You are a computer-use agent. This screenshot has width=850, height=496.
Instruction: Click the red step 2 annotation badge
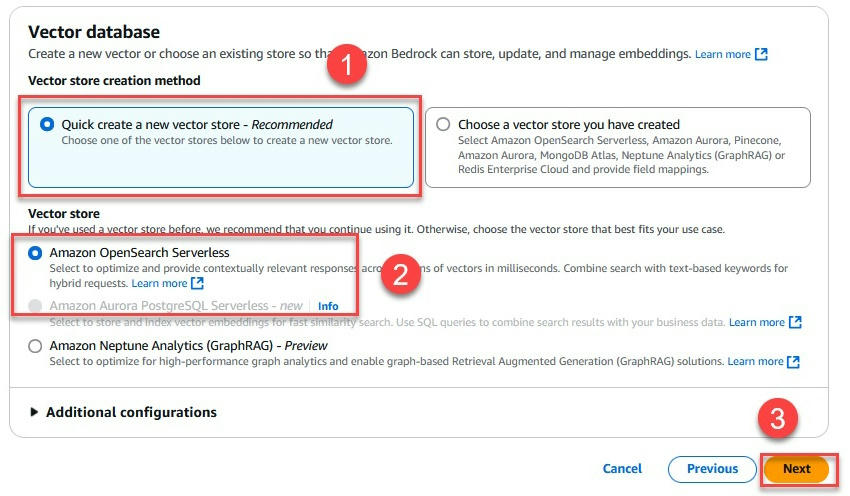[x=400, y=275]
